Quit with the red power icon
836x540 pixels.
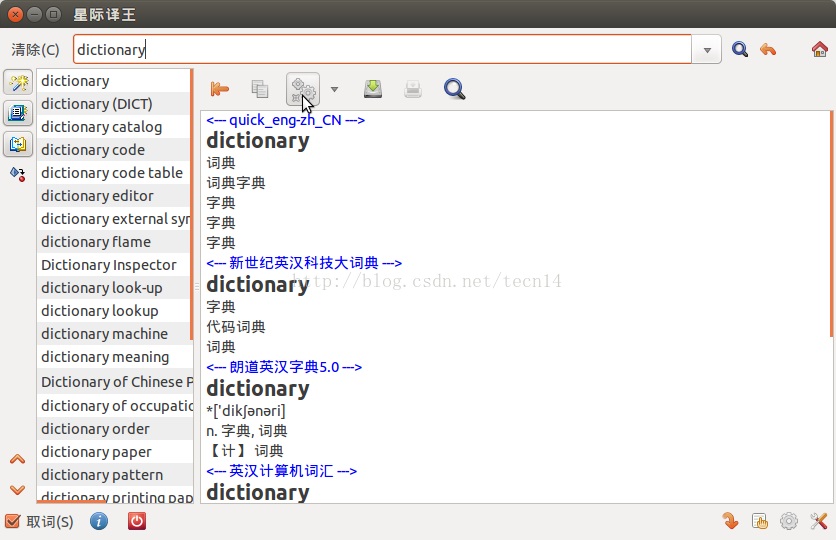tap(136, 521)
